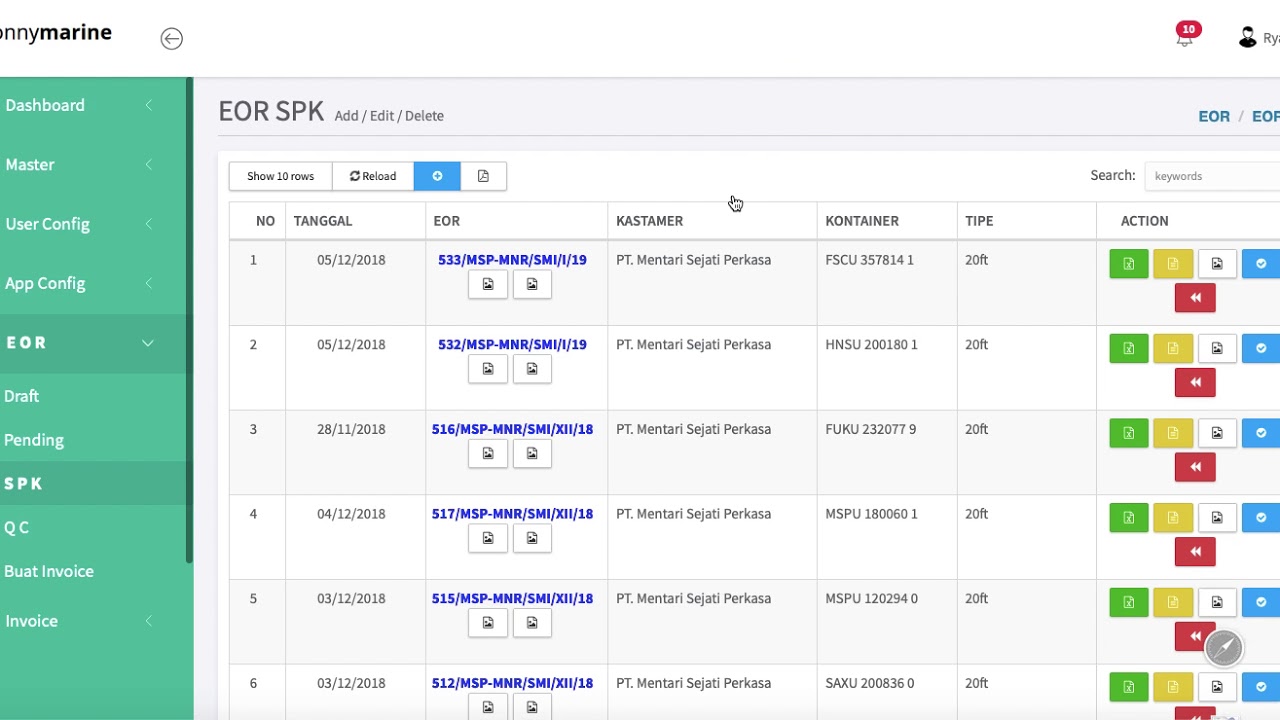1280x720 pixels.
Task: Export the table with the PDF icon
Action: [x=483, y=176]
